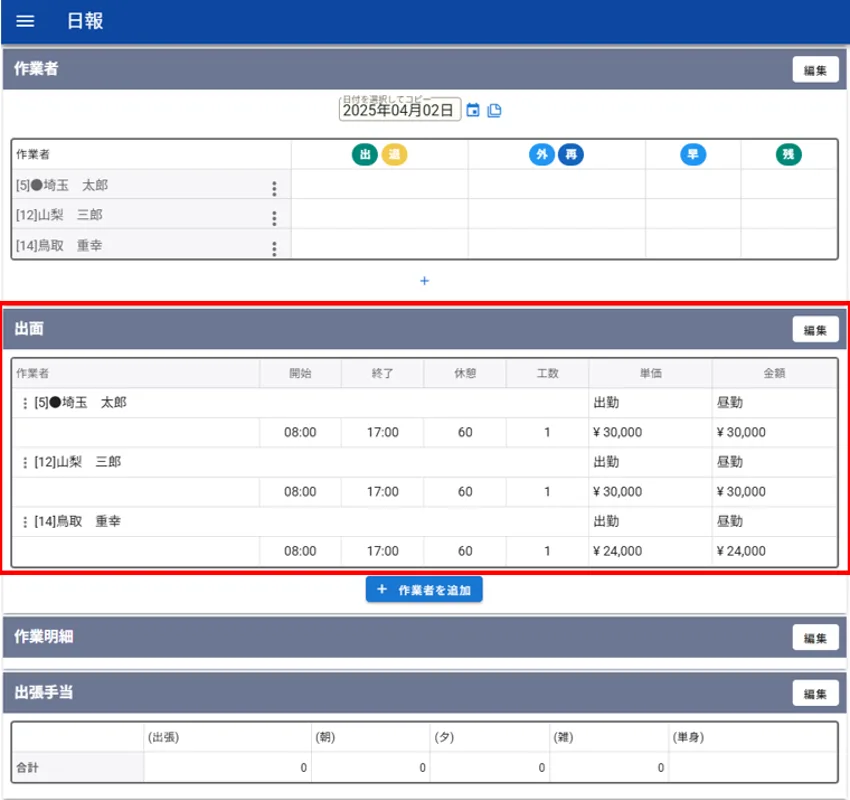Viewport: 850px width, 800px height.
Task: Click 出勤 label in 埼玉 太郎 row
Action: click(x=606, y=403)
